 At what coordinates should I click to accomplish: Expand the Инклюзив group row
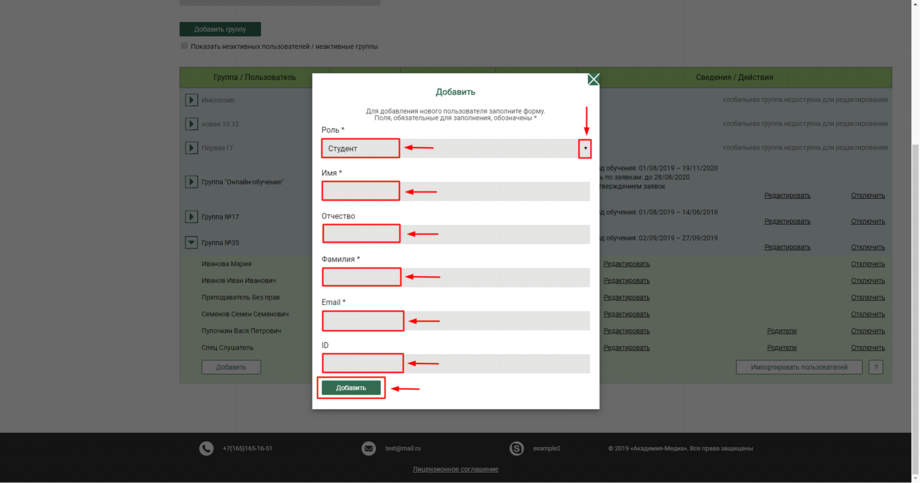coord(191,100)
